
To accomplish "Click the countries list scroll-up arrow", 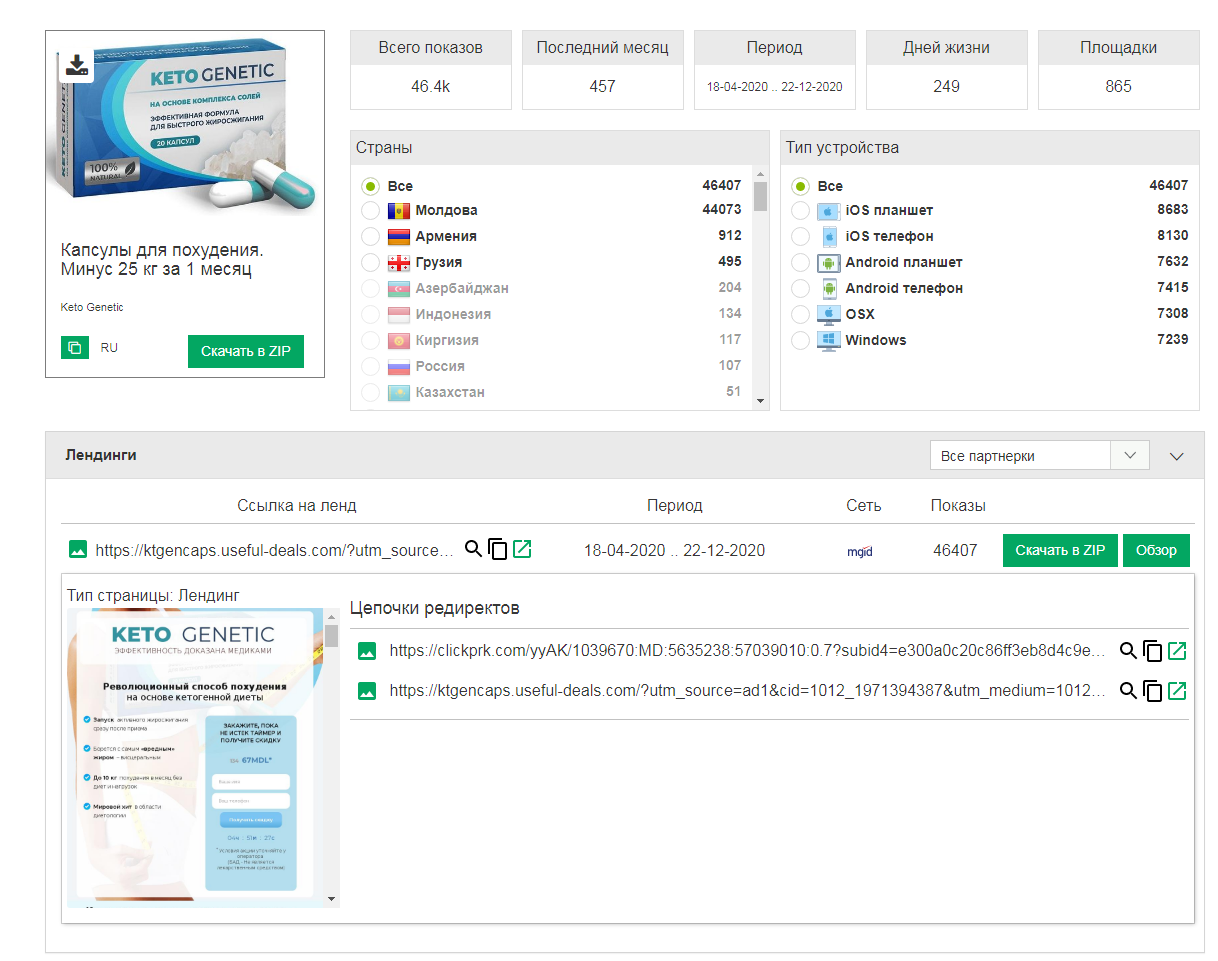I will [x=761, y=175].
